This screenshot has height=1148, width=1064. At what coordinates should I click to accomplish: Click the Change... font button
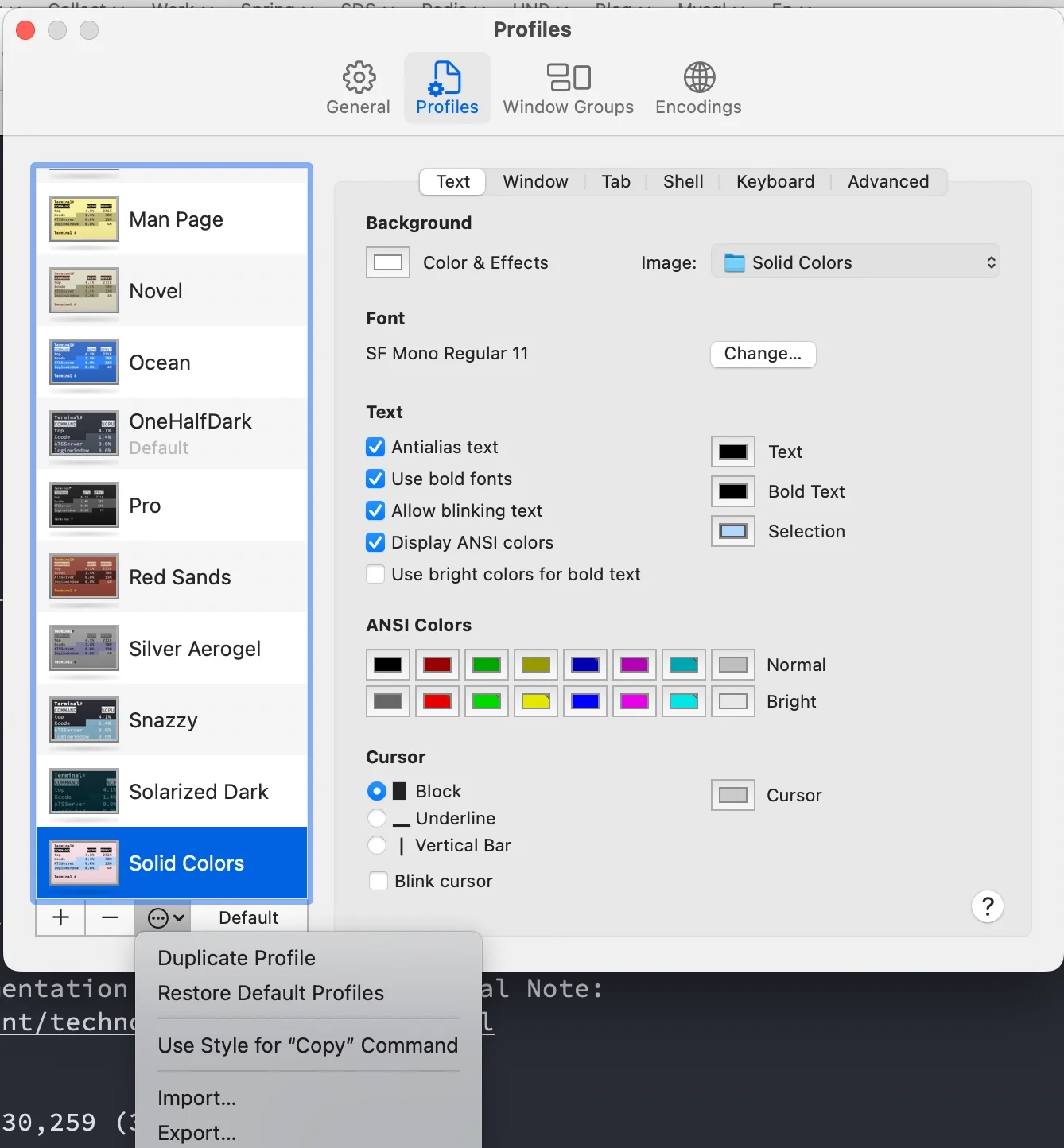[763, 354]
